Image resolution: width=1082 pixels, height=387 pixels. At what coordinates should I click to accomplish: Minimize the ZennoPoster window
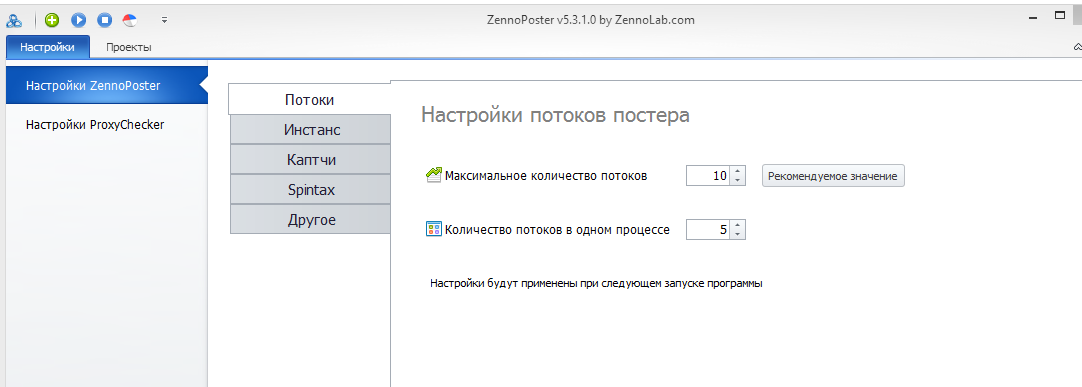pyautogui.click(x=1033, y=19)
